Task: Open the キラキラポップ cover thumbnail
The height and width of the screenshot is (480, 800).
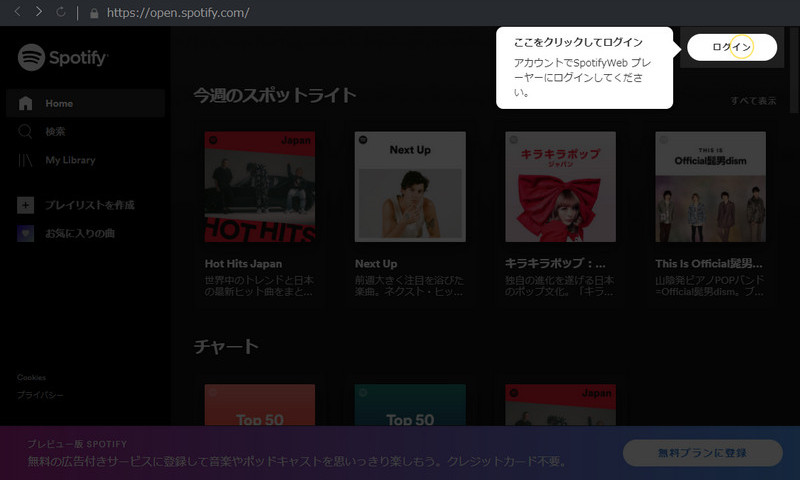Action: click(560, 187)
